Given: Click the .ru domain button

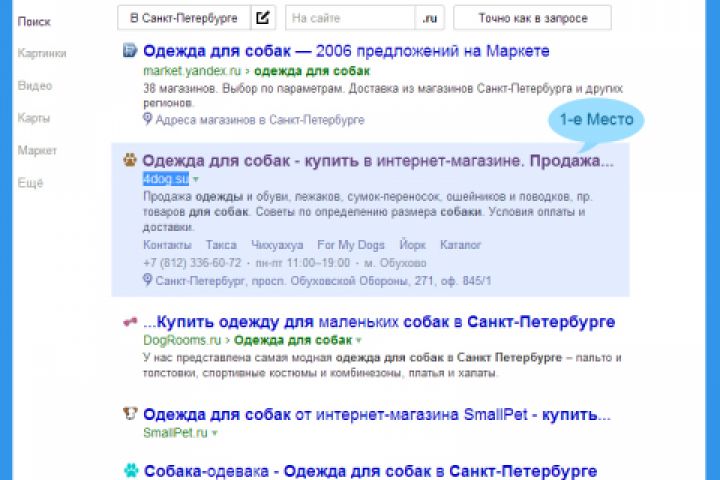Looking at the screenshot, I should pyautogui.click(x=430, y=18).
